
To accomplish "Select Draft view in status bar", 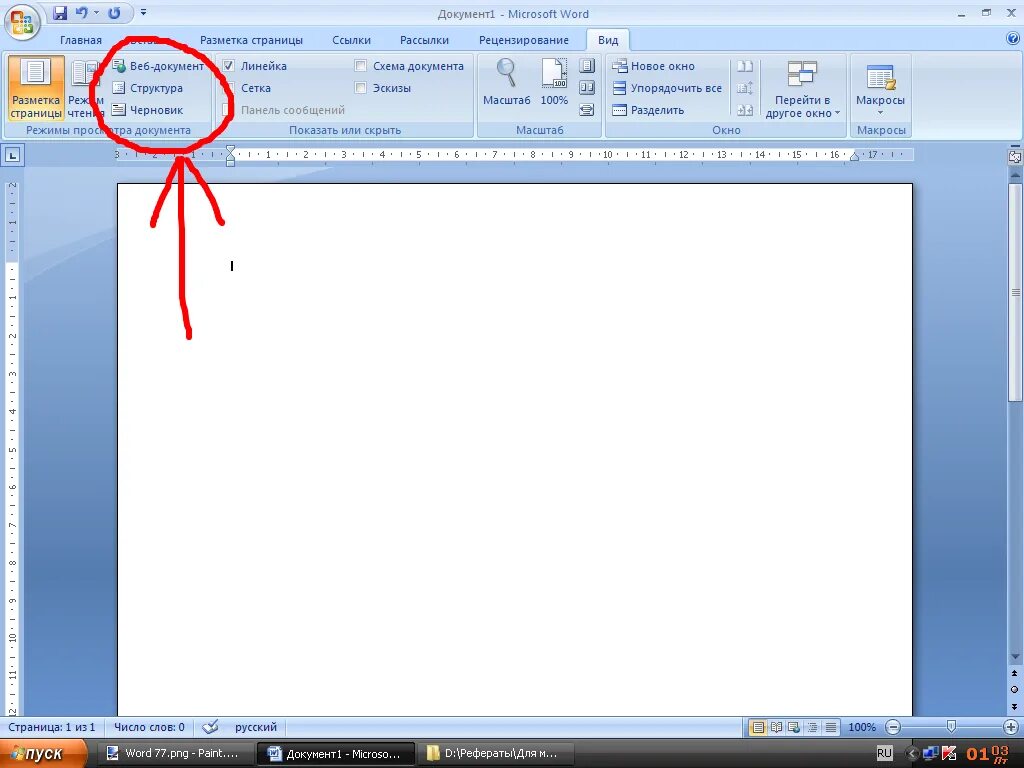I will point(831,727).
